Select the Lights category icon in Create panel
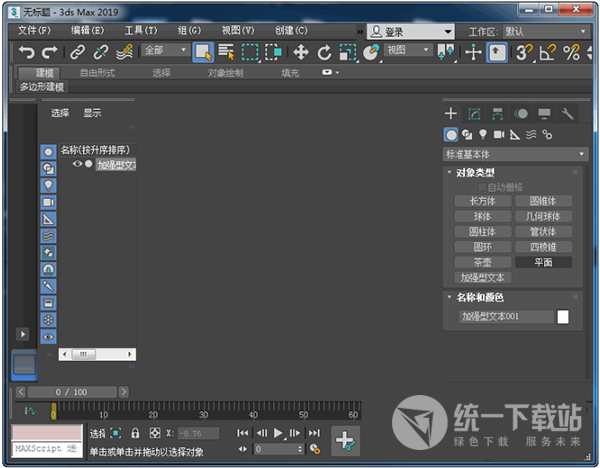The image size is (600, 468). [x=482, y=134]
